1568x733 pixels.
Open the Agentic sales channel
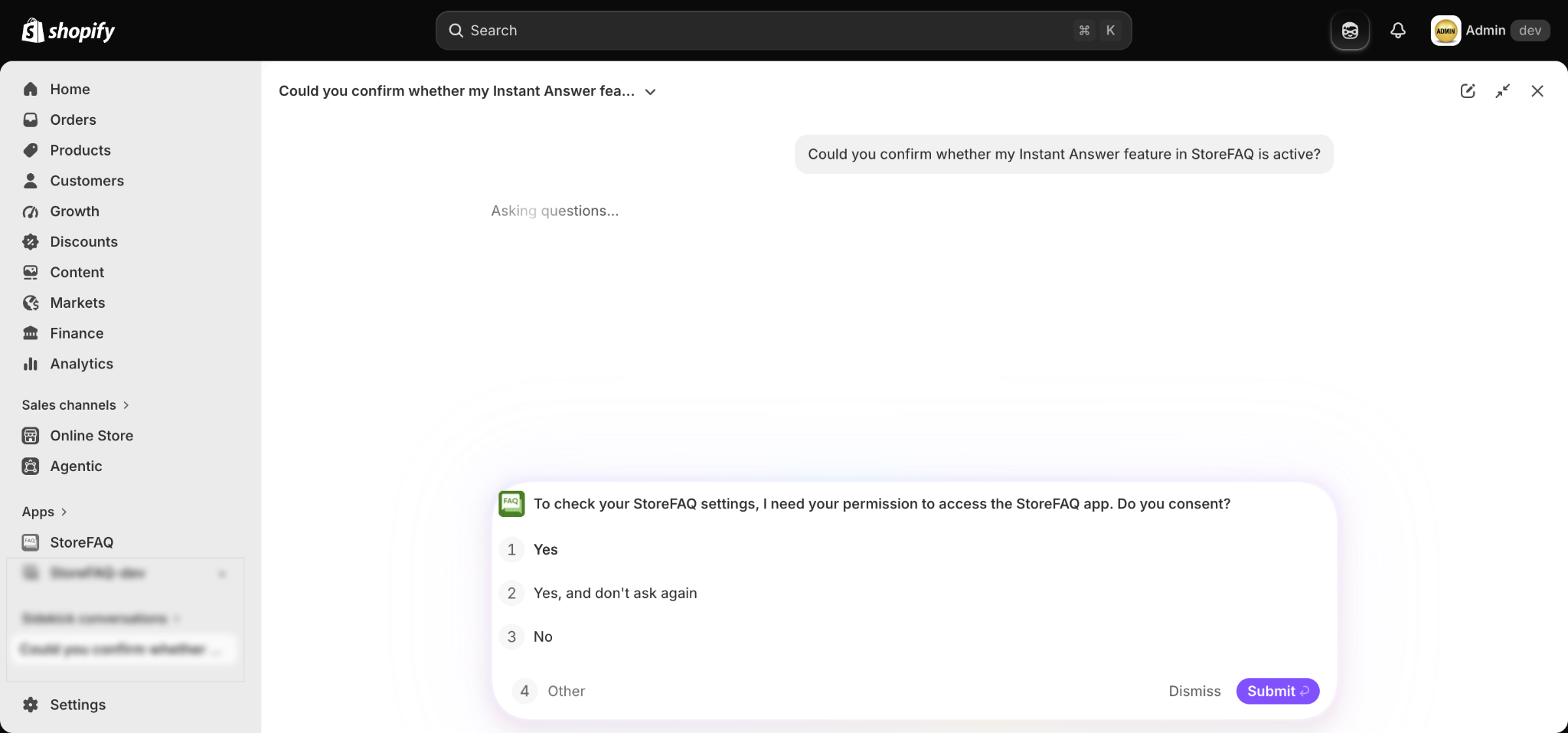pos(76,466)
